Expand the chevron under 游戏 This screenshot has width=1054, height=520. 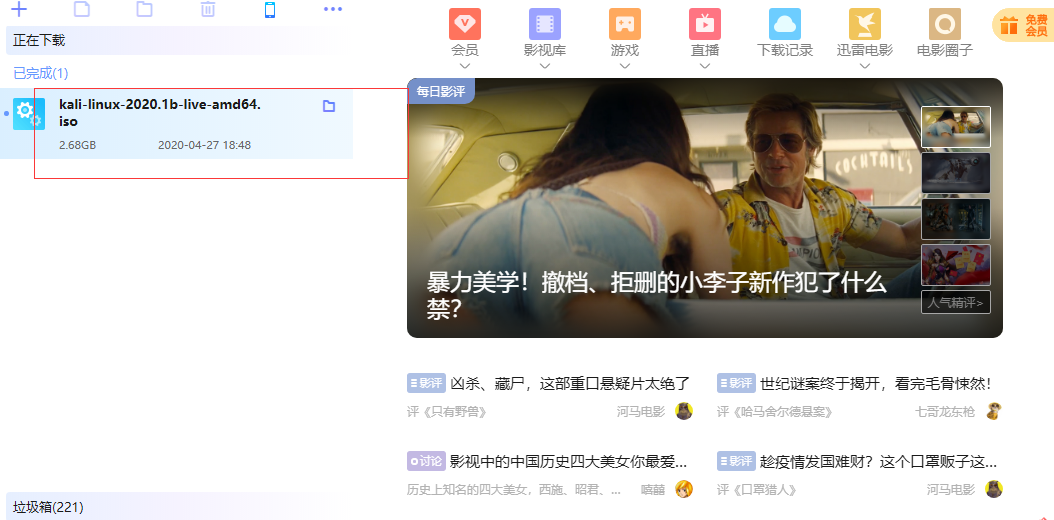(x=624, y=66)
